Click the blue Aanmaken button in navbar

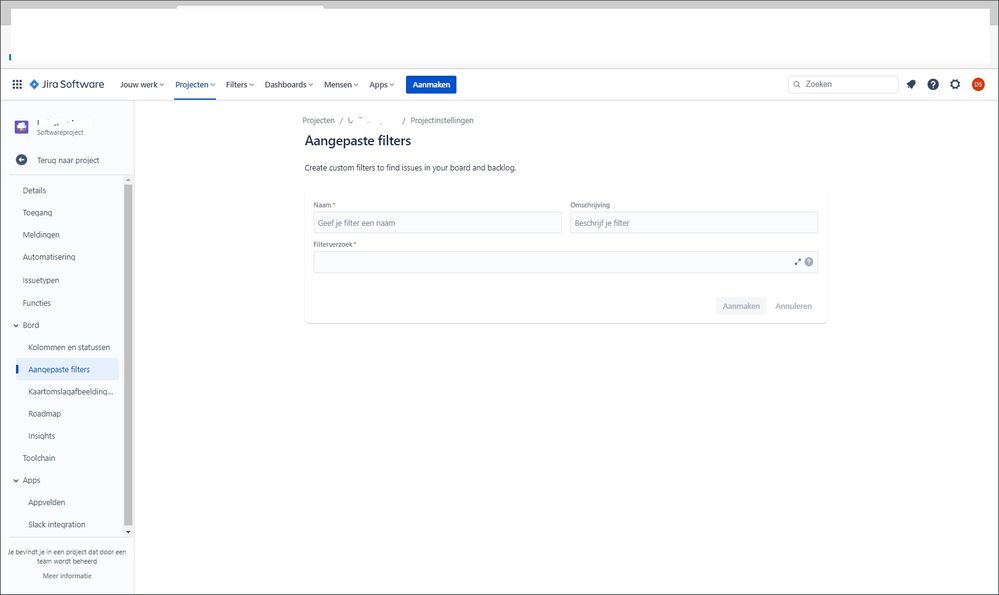click(431, 84)
